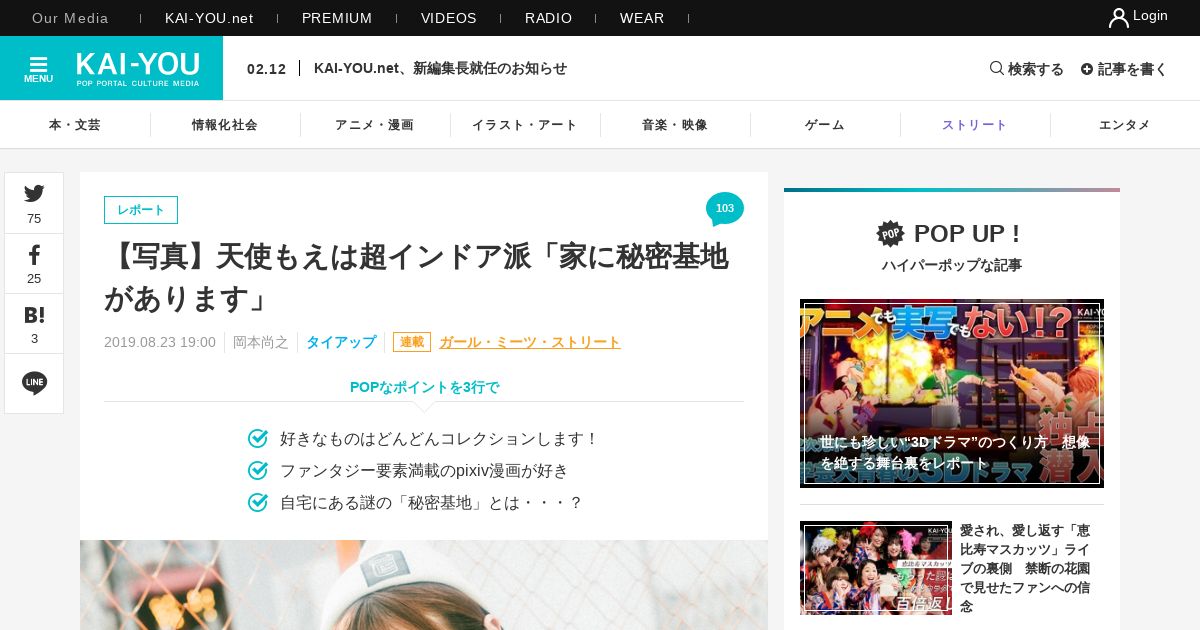The width and height of the screenshot is (1200, 630).
Task: Click the Hatena bookmark count 3
Action: pos(34,339)
